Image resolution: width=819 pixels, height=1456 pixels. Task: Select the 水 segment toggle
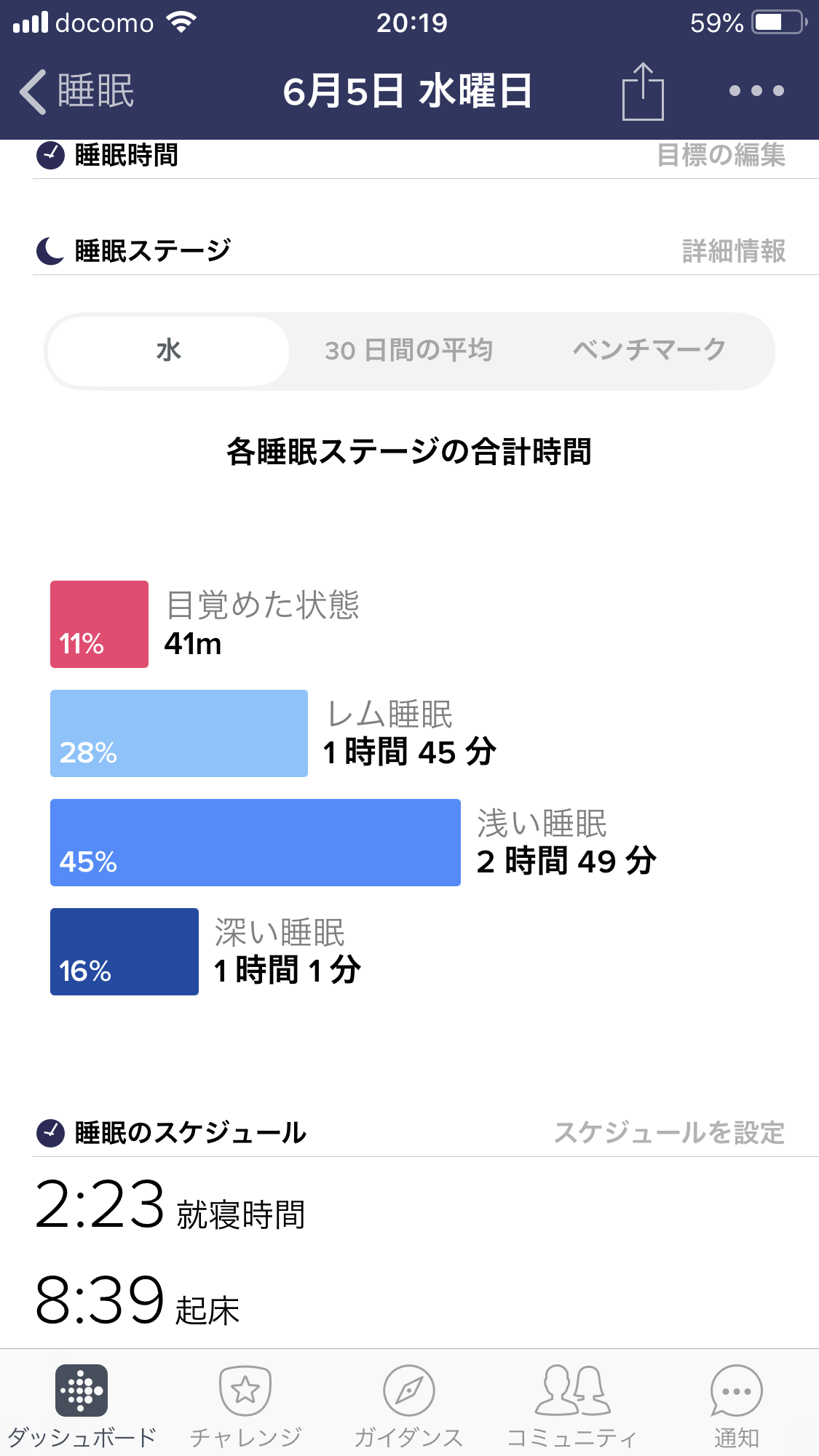click(168, 351)
